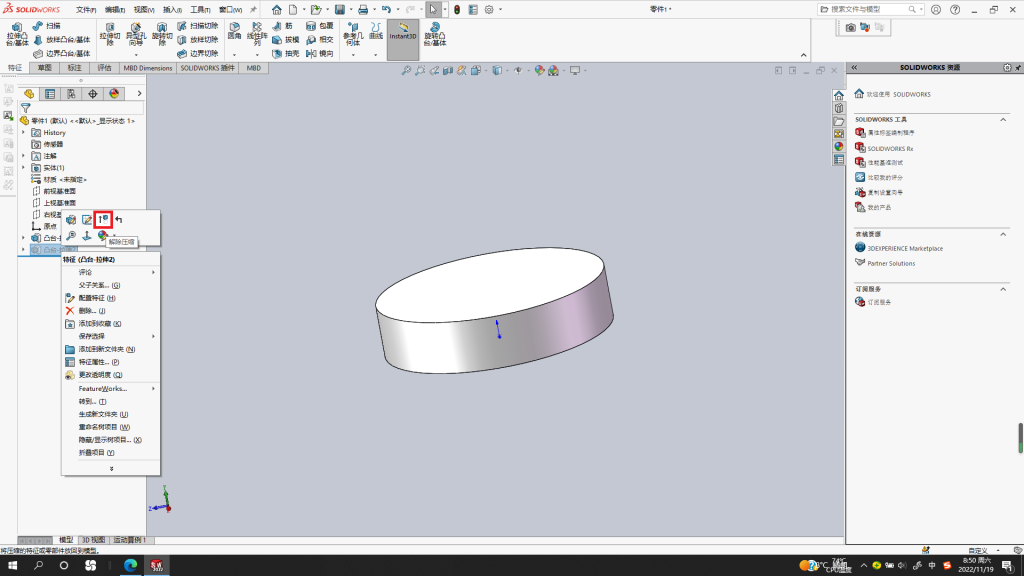Viewport: 1024px width, 576px height.
Task: Select the Extruded Boss/Base (拉伸凸台/基体) tool
Action: tap(17, 35)
